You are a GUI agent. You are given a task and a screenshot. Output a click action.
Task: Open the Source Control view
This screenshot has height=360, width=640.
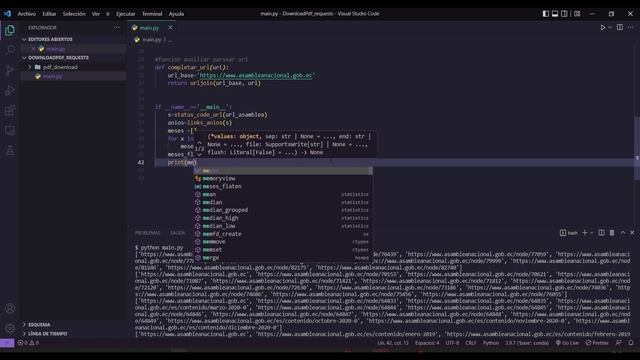click(x=10, y=70)
